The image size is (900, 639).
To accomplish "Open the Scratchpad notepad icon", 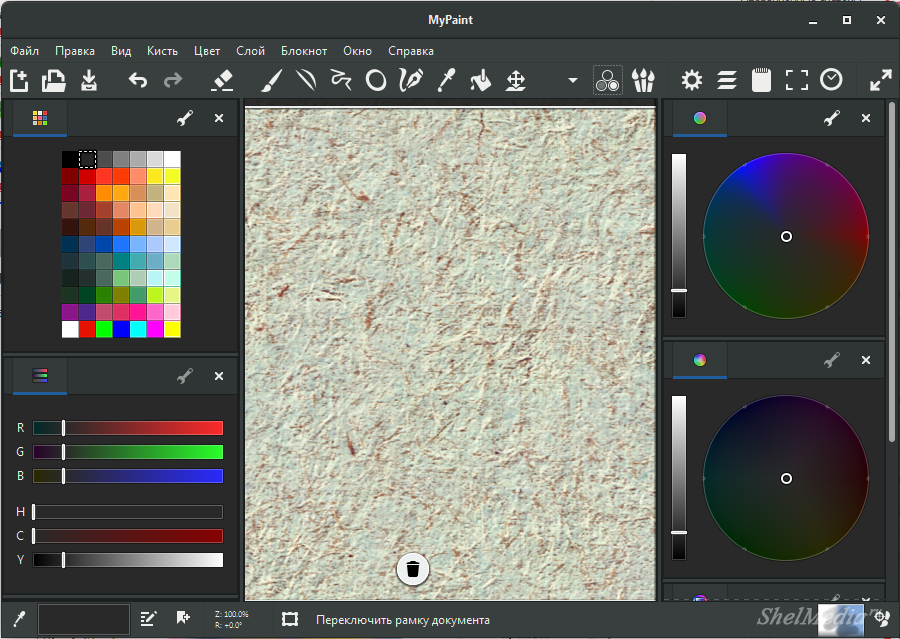I will tap(762, 80).
